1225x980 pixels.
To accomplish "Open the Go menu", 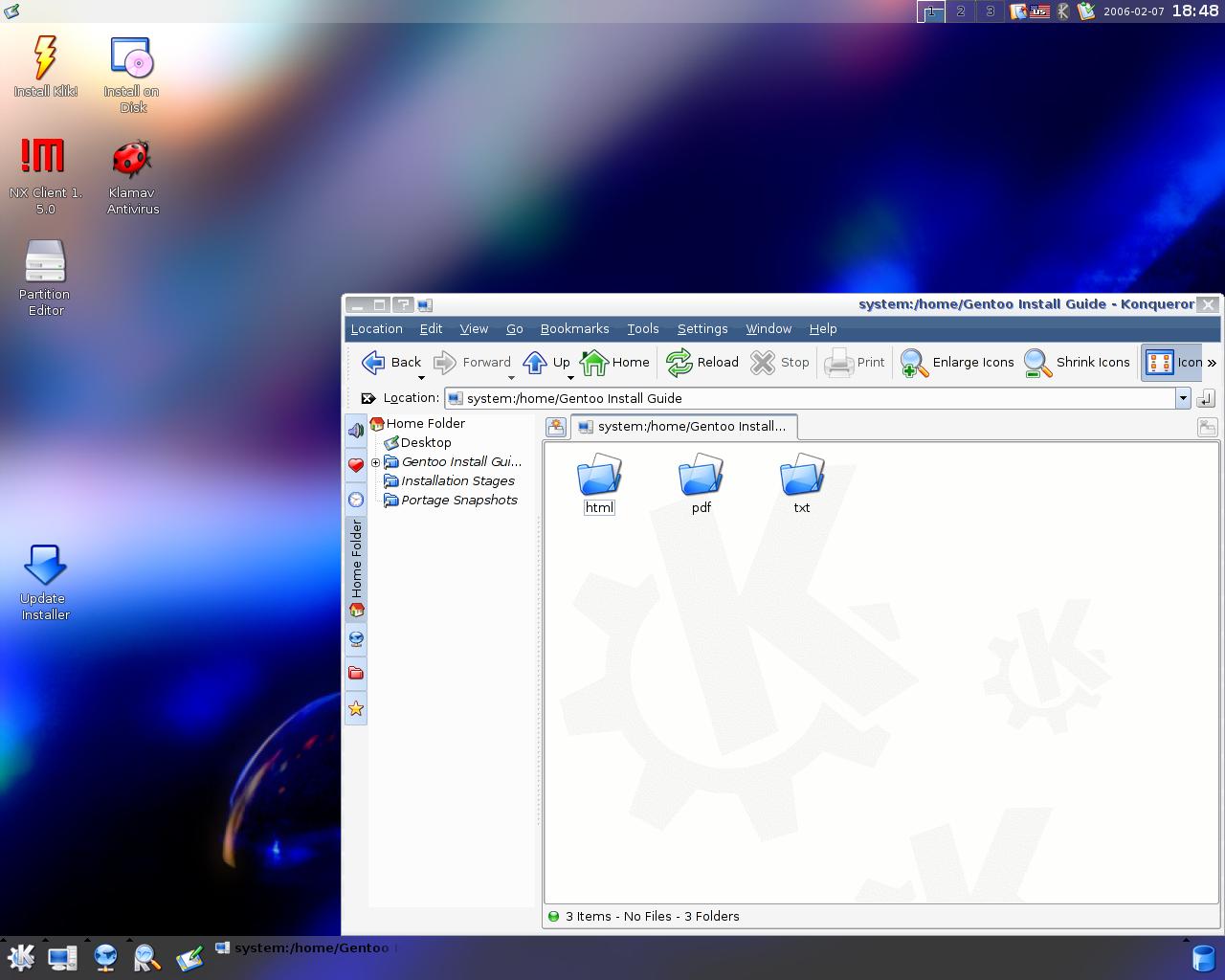I will pyautogui.click(x=514, y=328).
